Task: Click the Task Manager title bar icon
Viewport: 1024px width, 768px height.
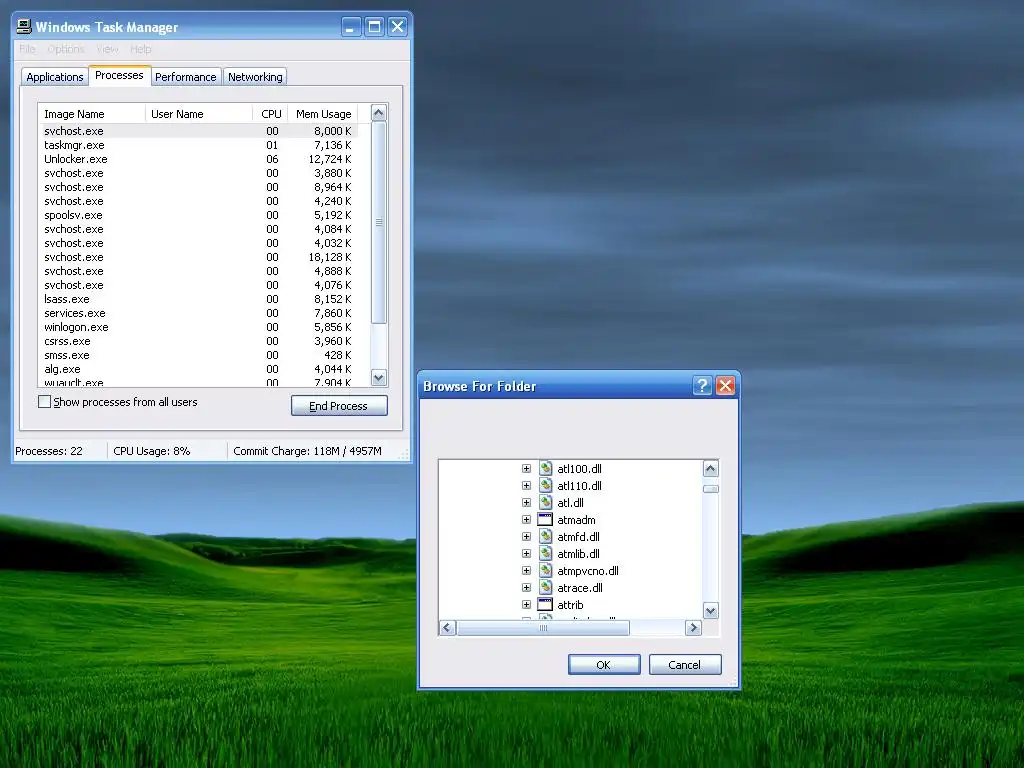Action: pos(24,26)
